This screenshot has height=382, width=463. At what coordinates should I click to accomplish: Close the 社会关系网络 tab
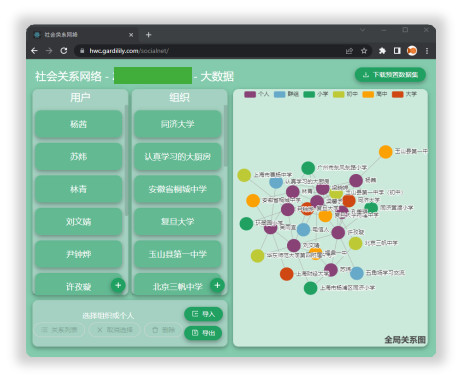click(131, 35)
